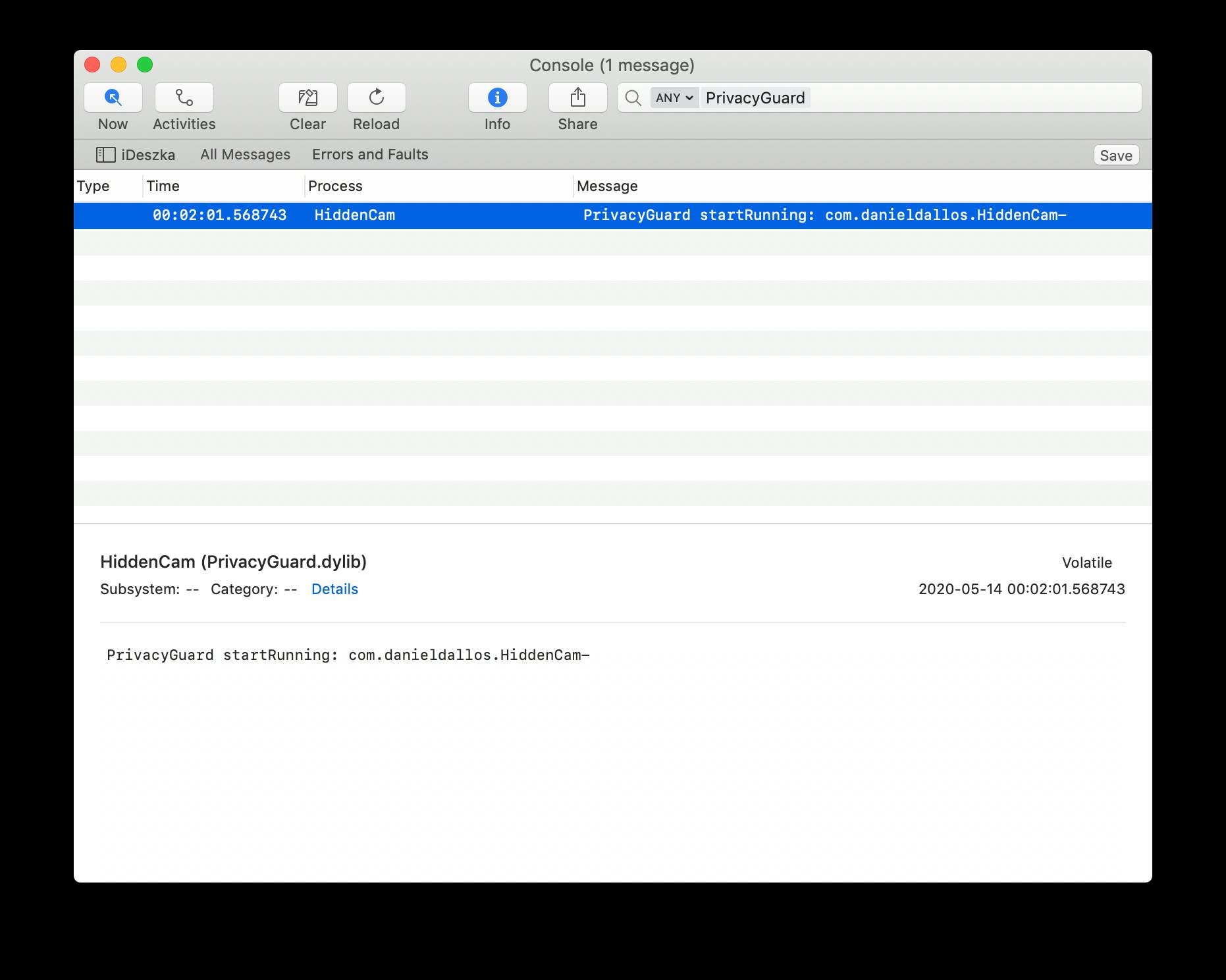Open the Share icon menu

click(577, 98)
